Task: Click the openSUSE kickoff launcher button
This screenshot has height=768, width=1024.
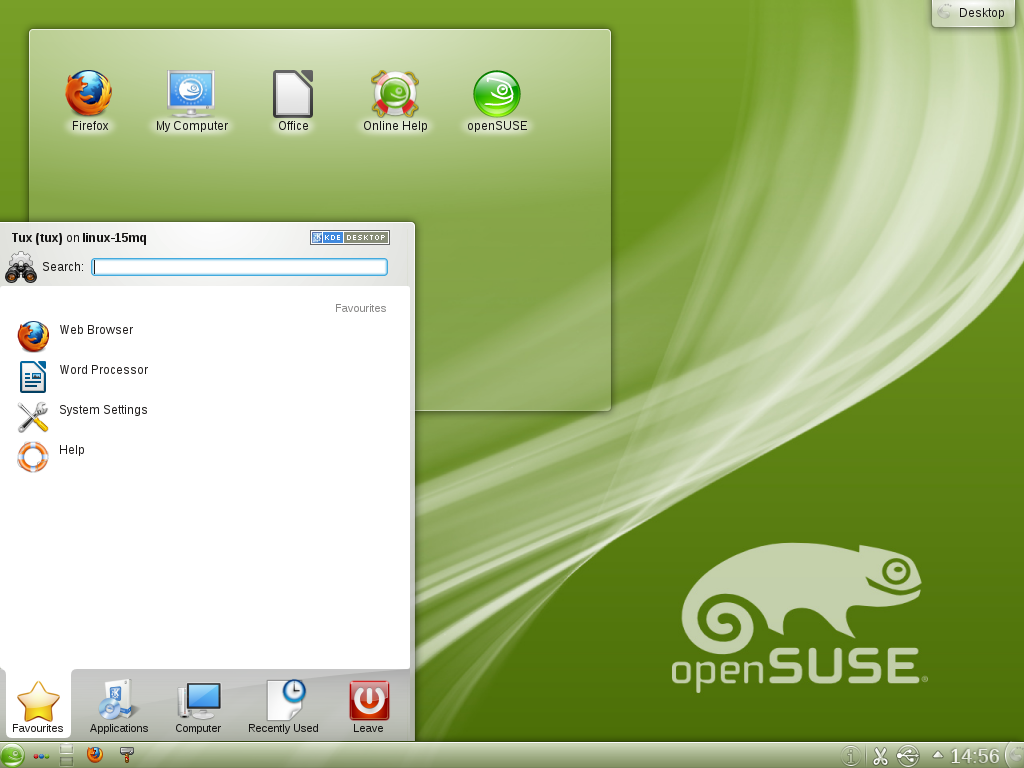Action: (x=12, y=756)
